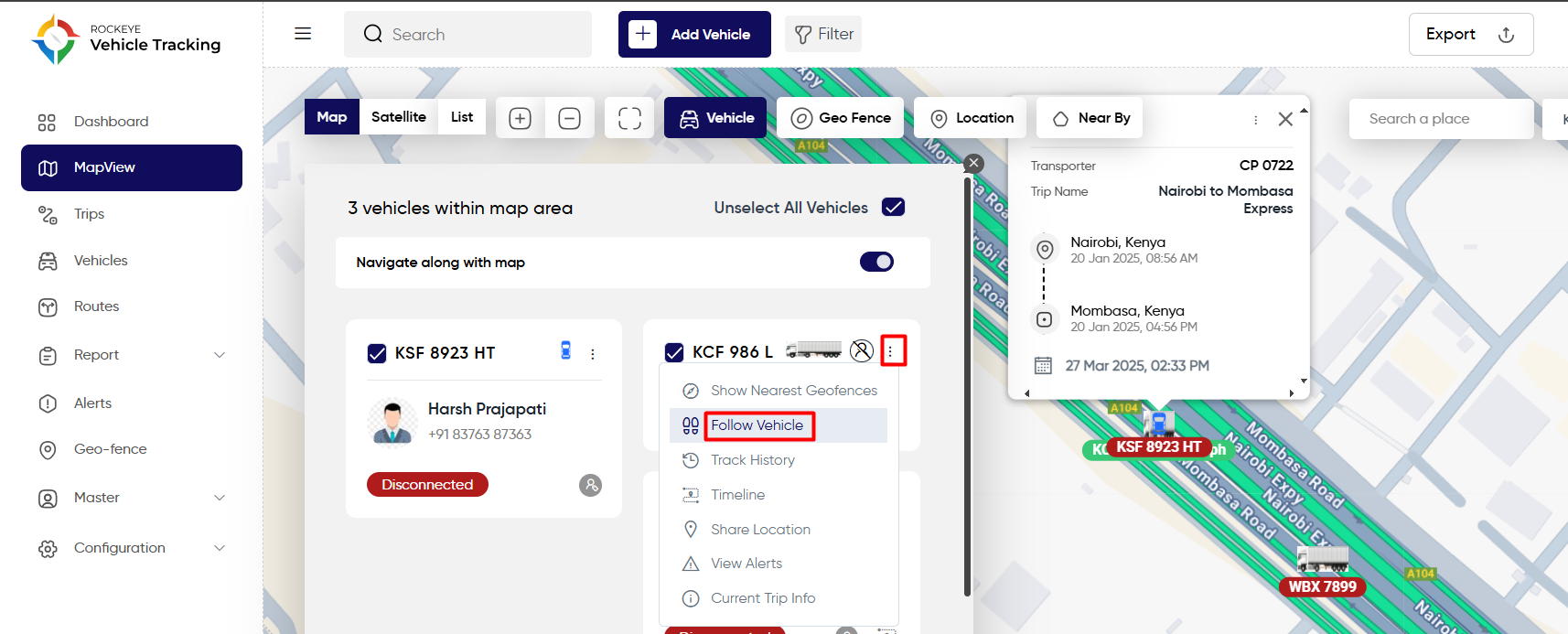Select MapView in the sidebar
Image resolution: width=1568 pixels, height=634 pixels.
[x=132, y=167]
